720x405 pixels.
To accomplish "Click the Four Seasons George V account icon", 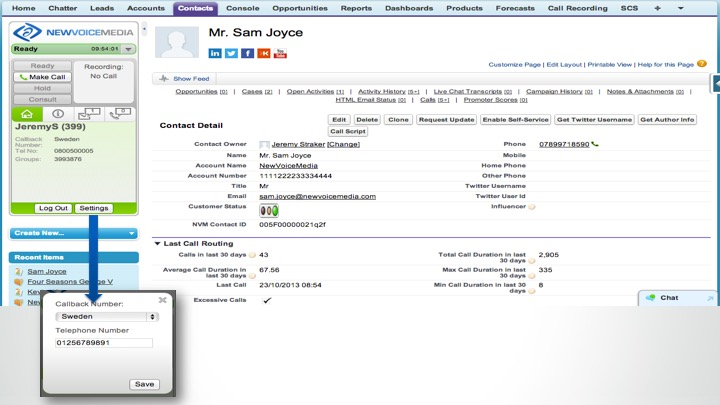I will (19, 281).
